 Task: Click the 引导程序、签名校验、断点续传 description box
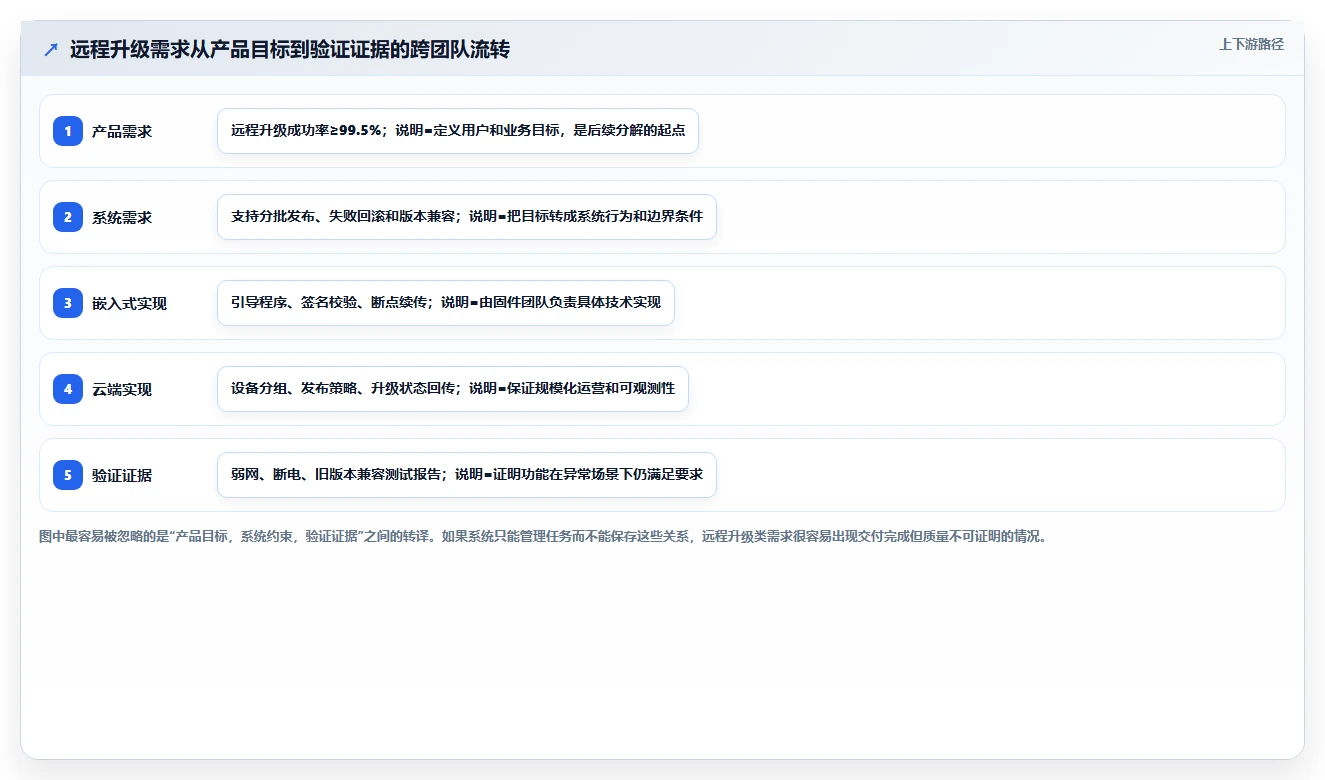tap(446, 303)
